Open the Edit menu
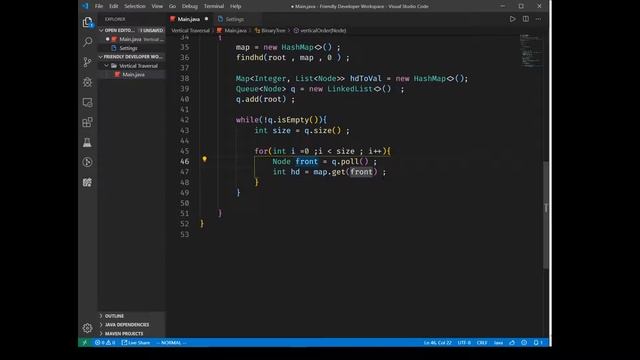This screenshot has width=640, height=360. 113,6
